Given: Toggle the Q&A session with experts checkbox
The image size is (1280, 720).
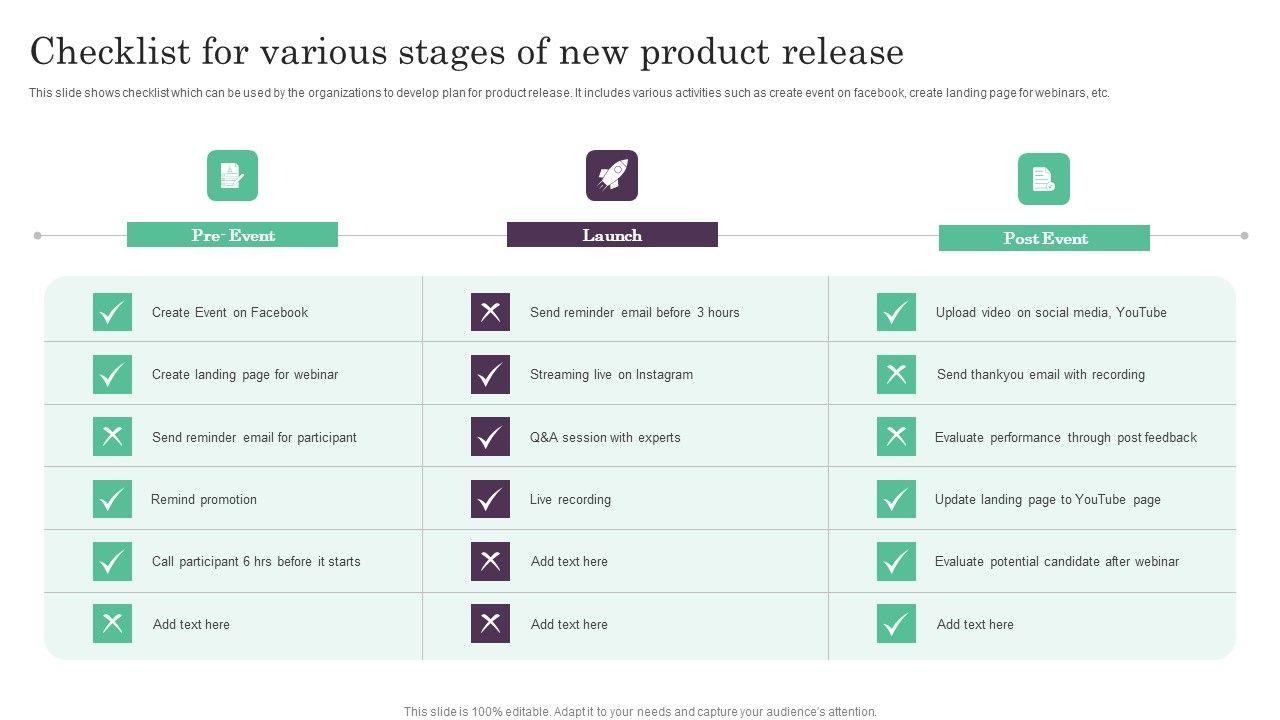Looking at the screenshot, I should pyautogui.click(x=490, y=437).
